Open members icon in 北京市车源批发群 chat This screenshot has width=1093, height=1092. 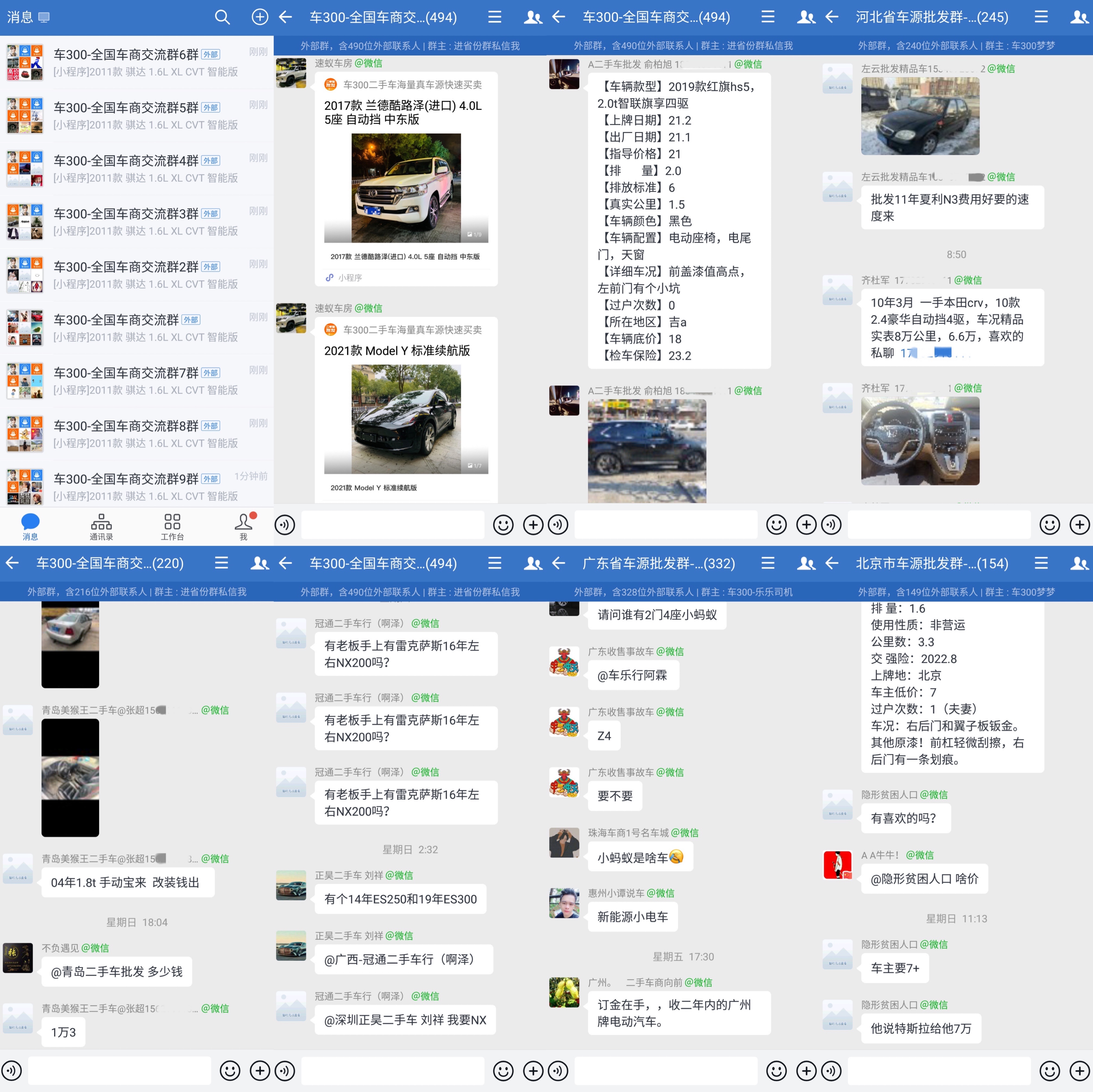[1079, 563]
